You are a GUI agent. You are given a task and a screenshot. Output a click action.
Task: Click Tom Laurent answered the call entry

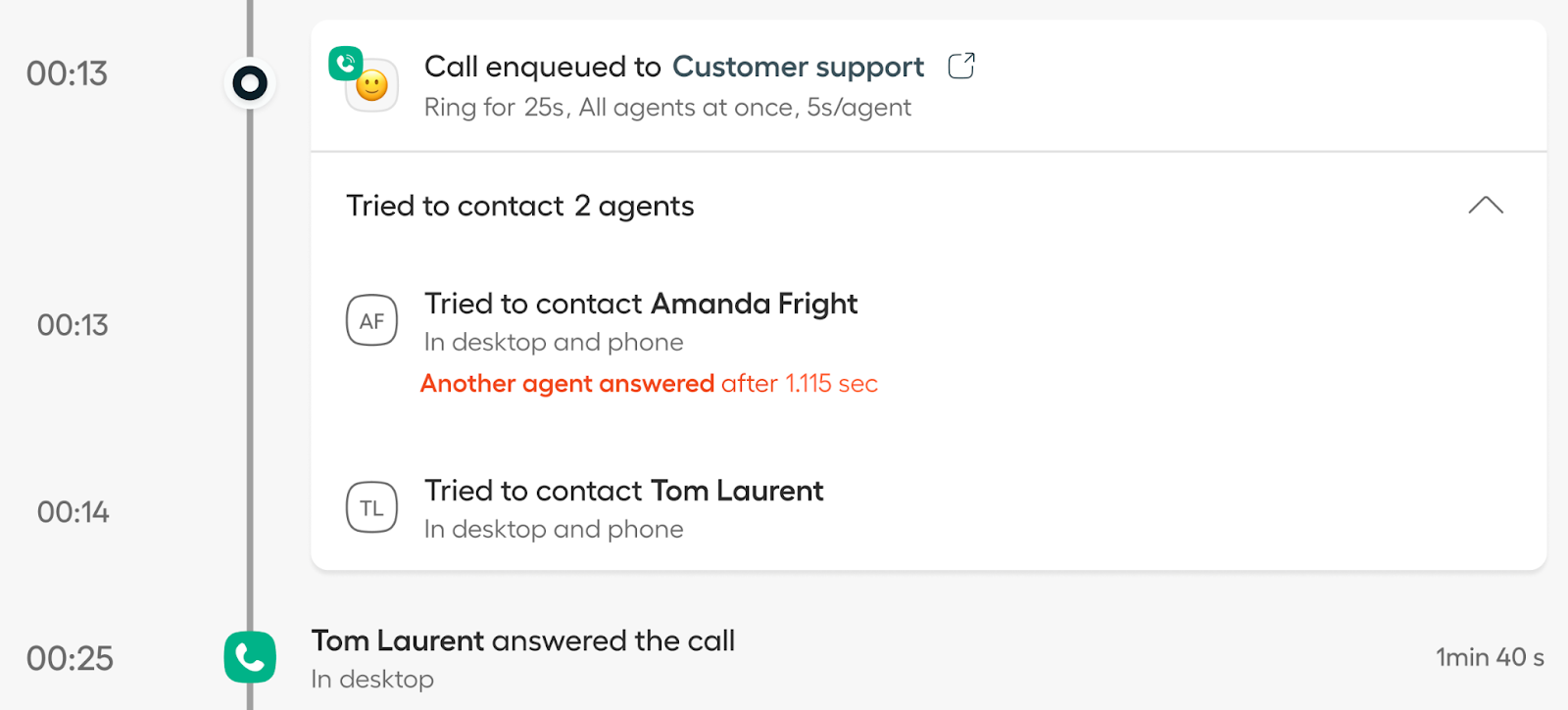pyautogui.click(x=523, y=640)
